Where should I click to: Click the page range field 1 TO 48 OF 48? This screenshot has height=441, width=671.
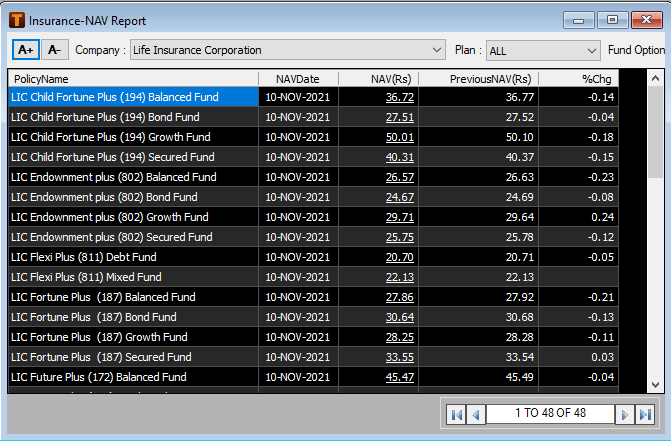tap(550, 413)
